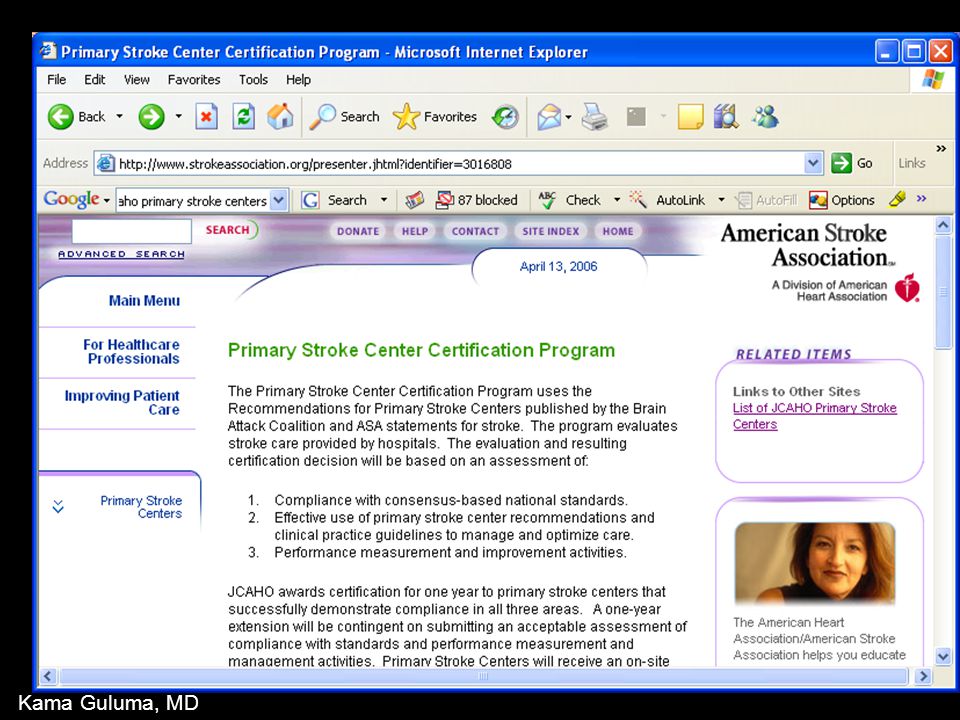
Task: Open the spell Check dropdown arrow
Action: [x=617, y=200]
